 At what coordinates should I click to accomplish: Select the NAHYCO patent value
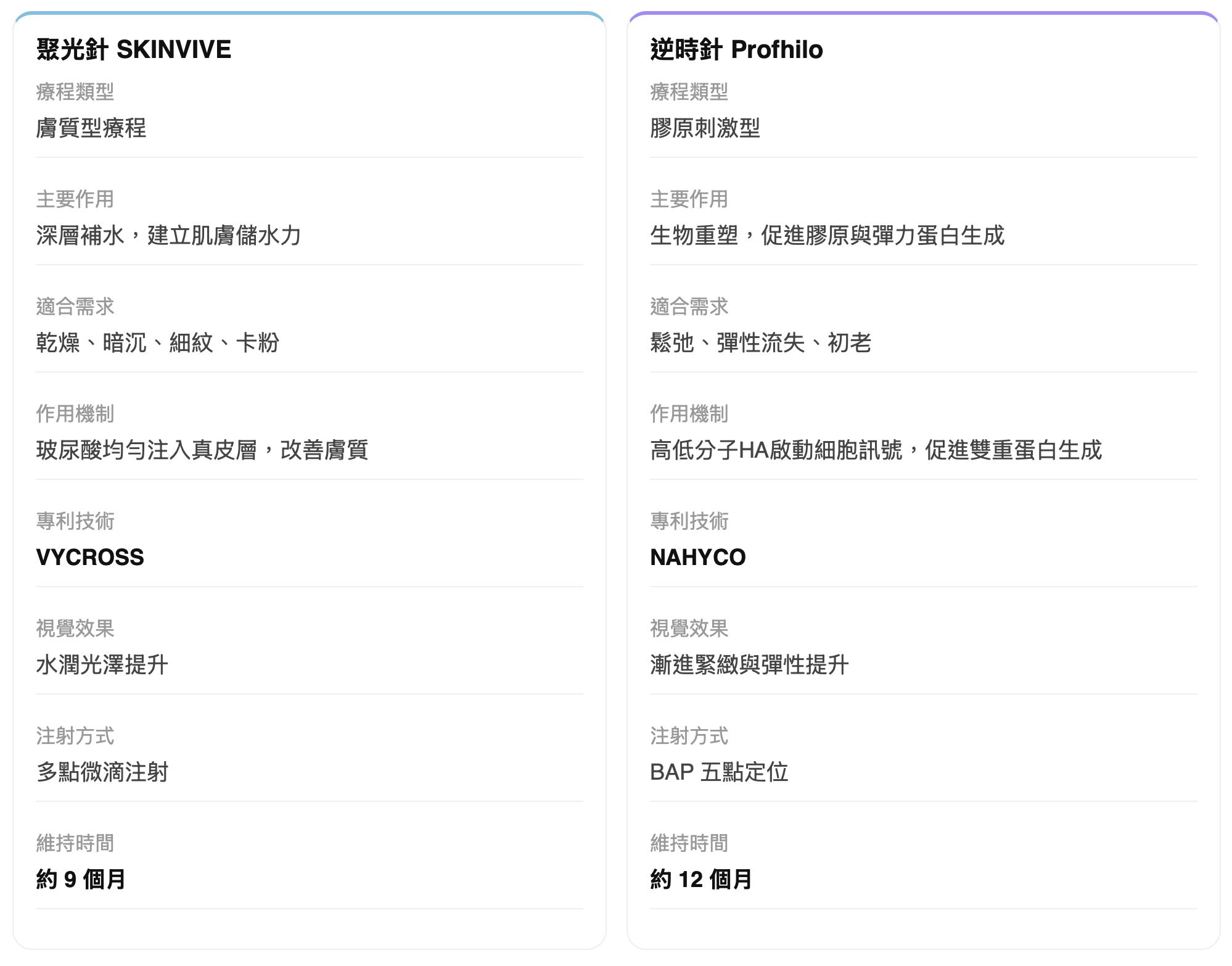pos(698,558)
